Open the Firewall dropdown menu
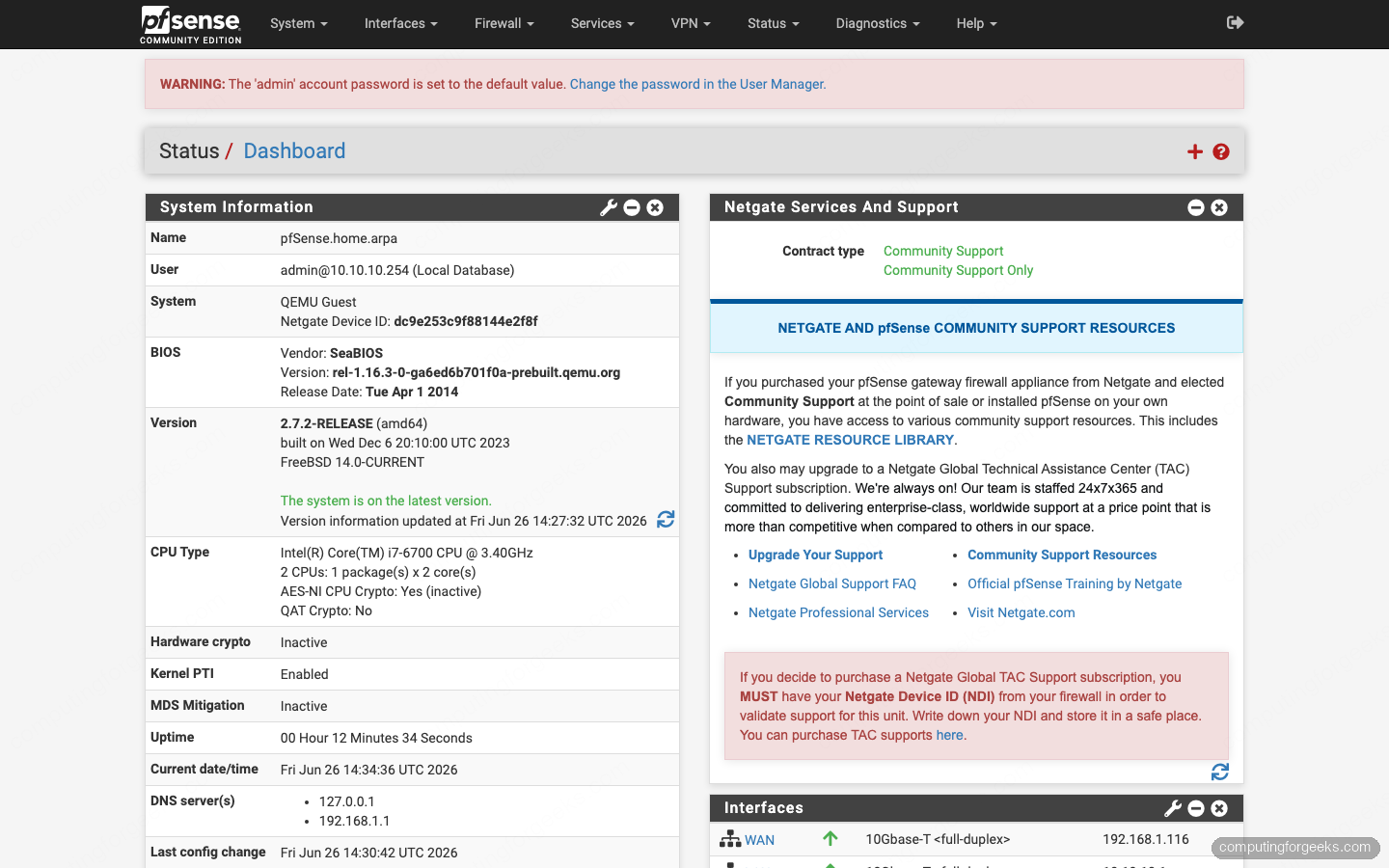1389x868 pixels. pos(504,23)
